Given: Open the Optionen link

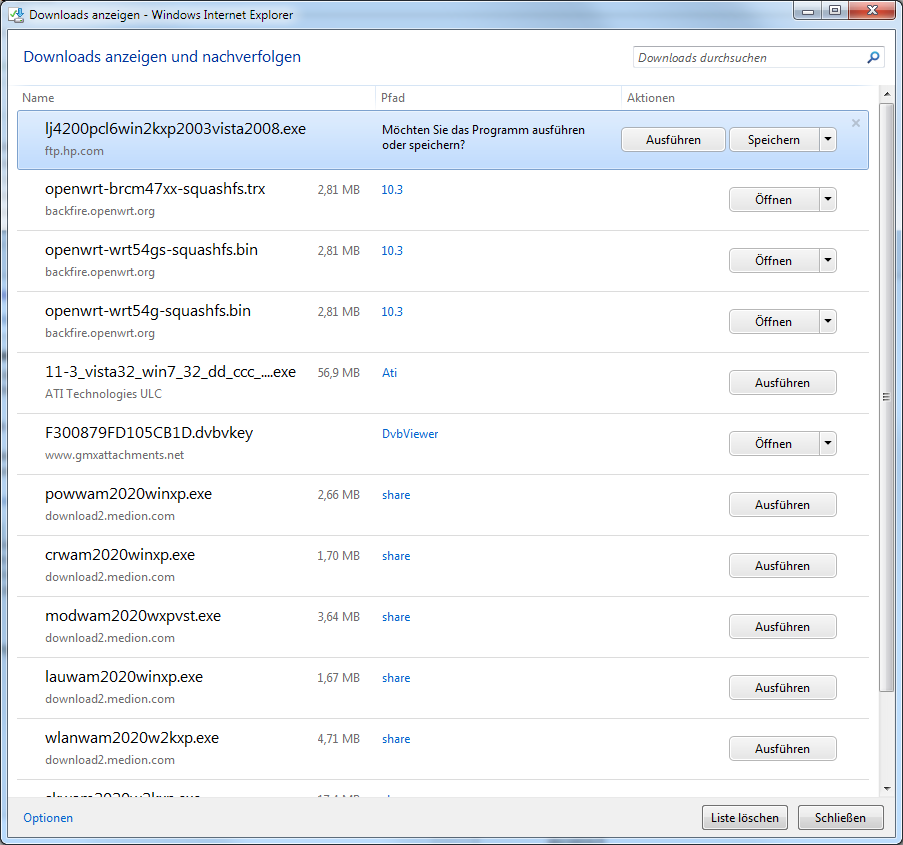Looking at the screenshot, I should tap(48, 818).
